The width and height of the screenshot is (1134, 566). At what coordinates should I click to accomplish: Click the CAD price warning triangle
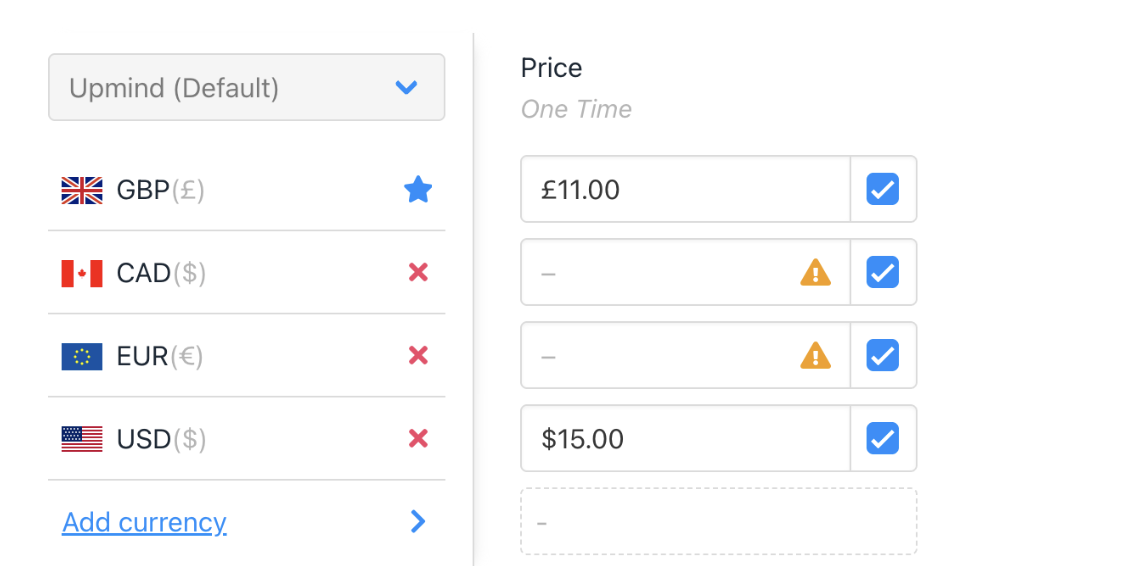815,272
